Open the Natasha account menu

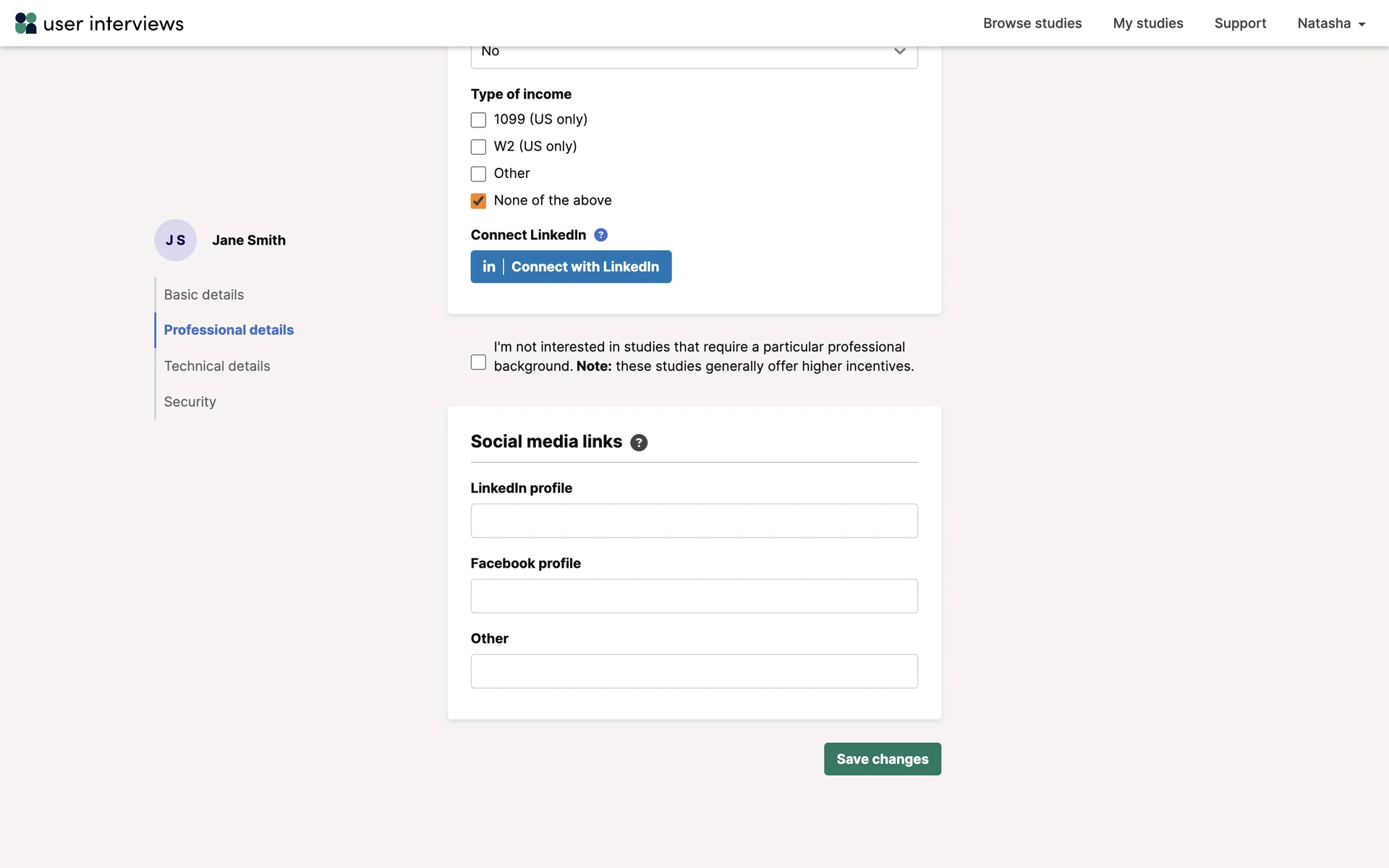click(1331, 23)
